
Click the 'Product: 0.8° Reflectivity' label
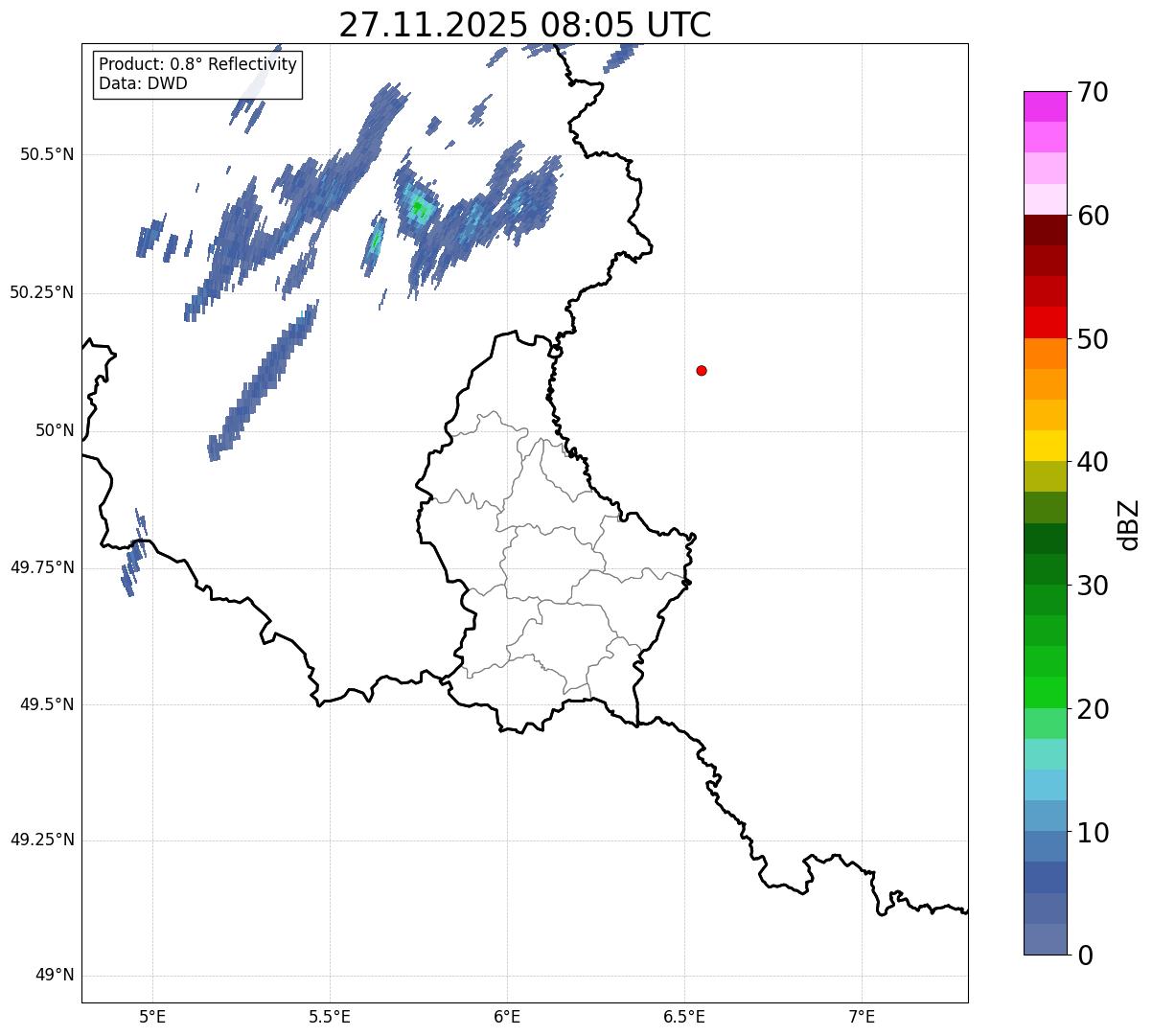click(x=198, y=64)
